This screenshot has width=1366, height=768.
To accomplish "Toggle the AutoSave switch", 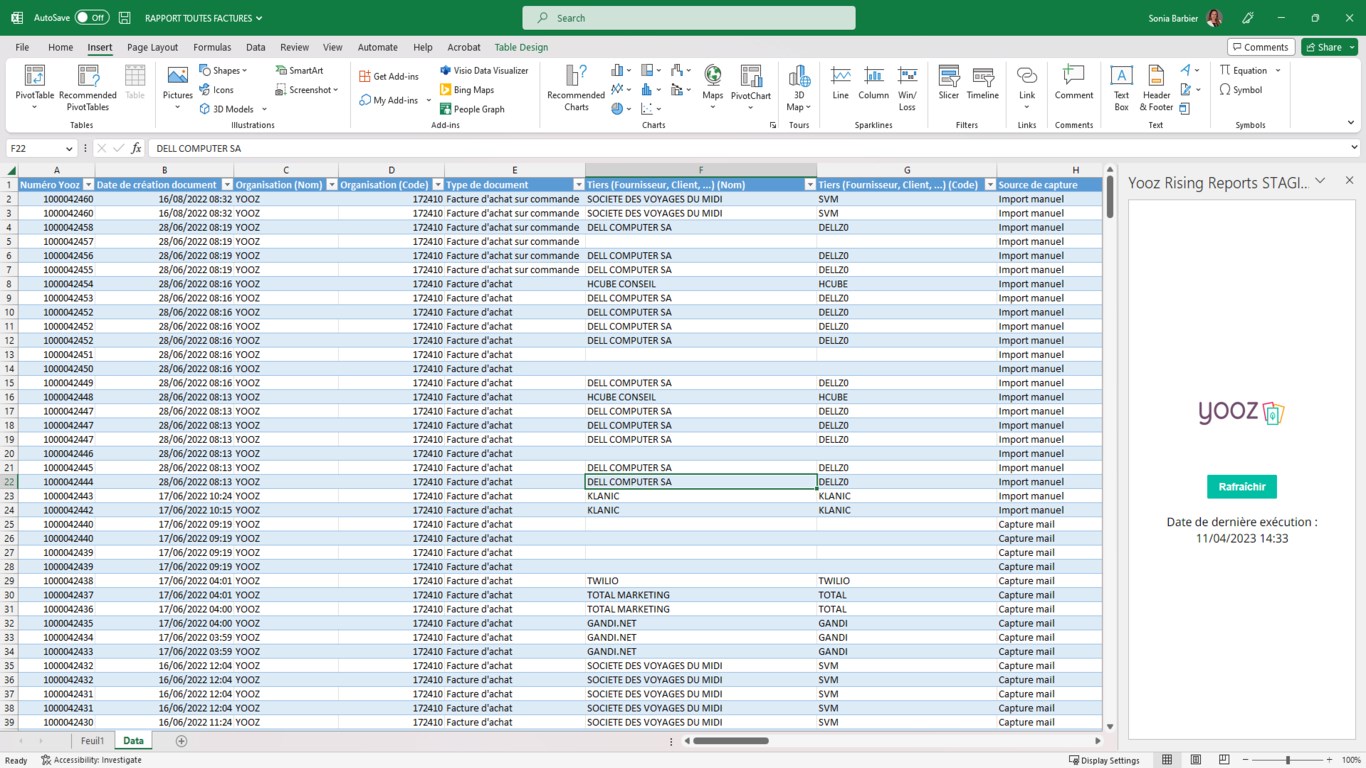I will [x=91, y=18].
